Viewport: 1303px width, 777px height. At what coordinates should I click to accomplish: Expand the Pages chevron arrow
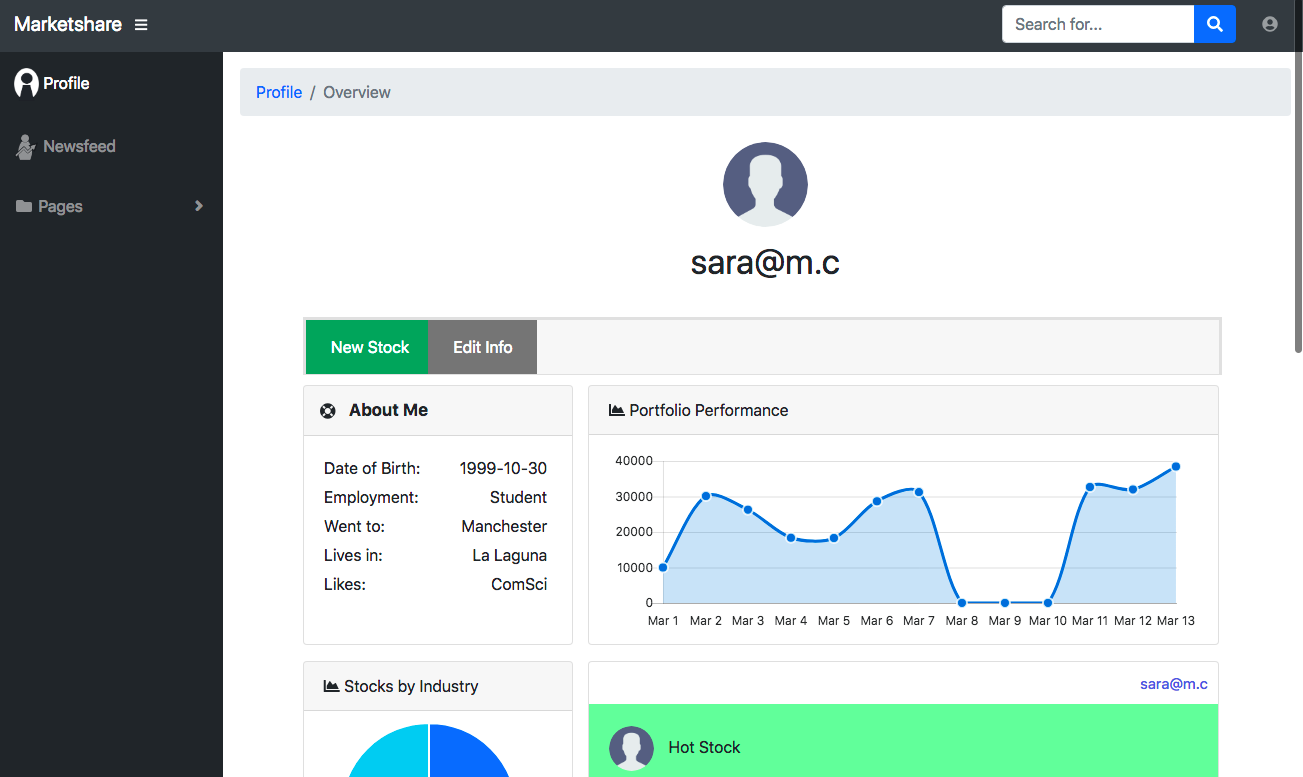pyautogui.click(x=199, y=206)
